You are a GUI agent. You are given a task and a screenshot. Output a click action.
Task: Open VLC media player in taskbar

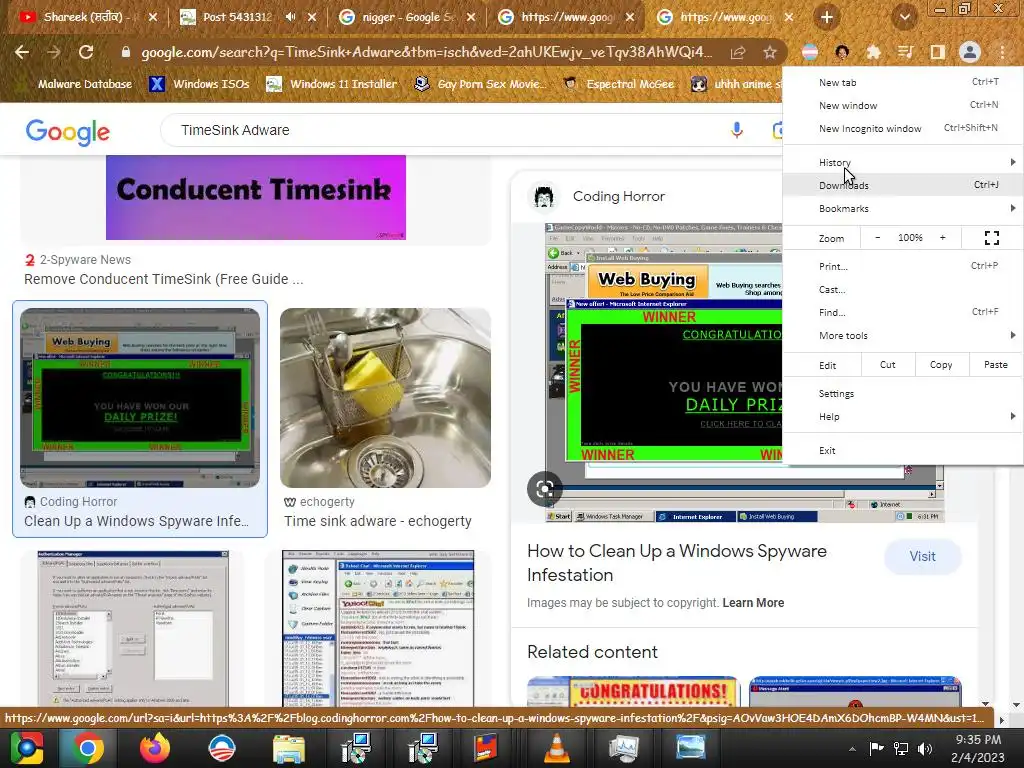click(x=556, y=748)
